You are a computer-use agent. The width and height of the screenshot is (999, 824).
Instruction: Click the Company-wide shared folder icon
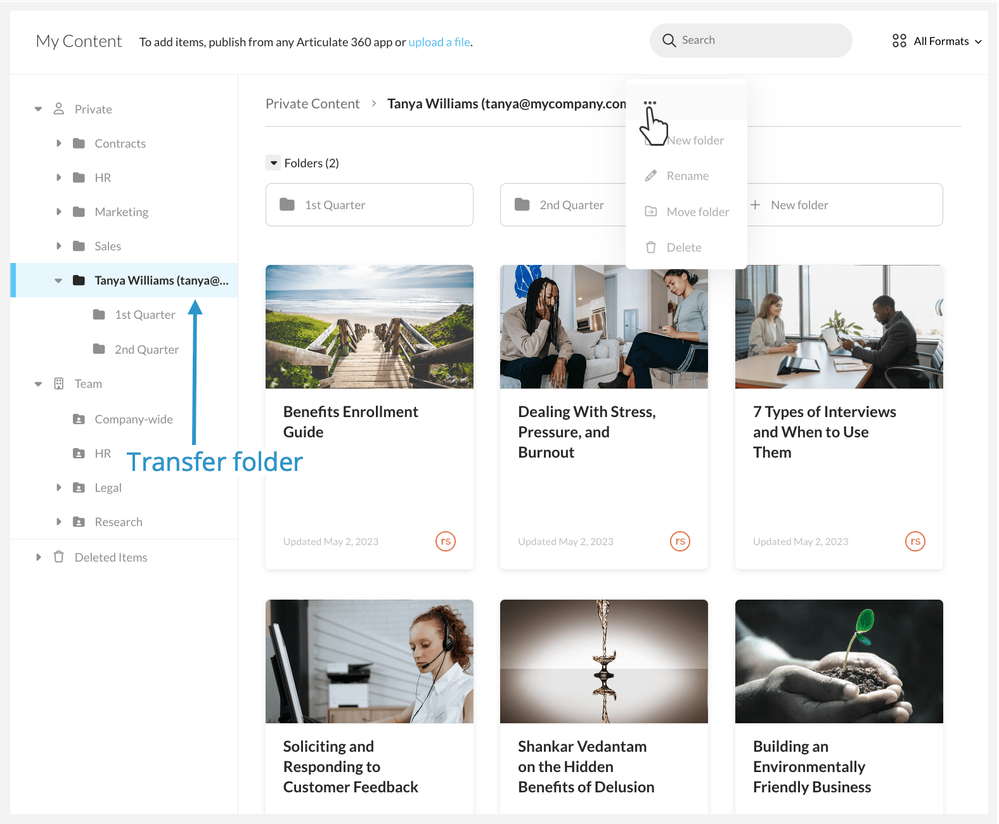[79, 419]
